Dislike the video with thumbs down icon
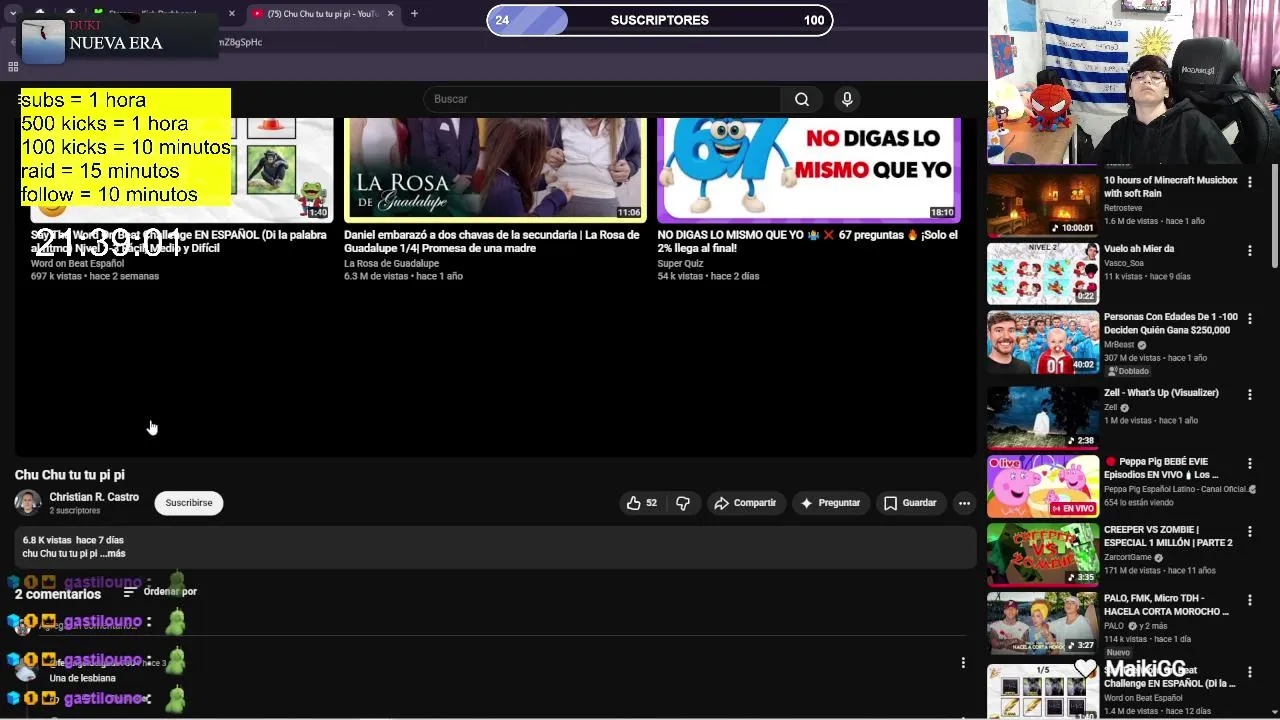This screenshot has height=720, width=1280. click(x=683, y=503)
